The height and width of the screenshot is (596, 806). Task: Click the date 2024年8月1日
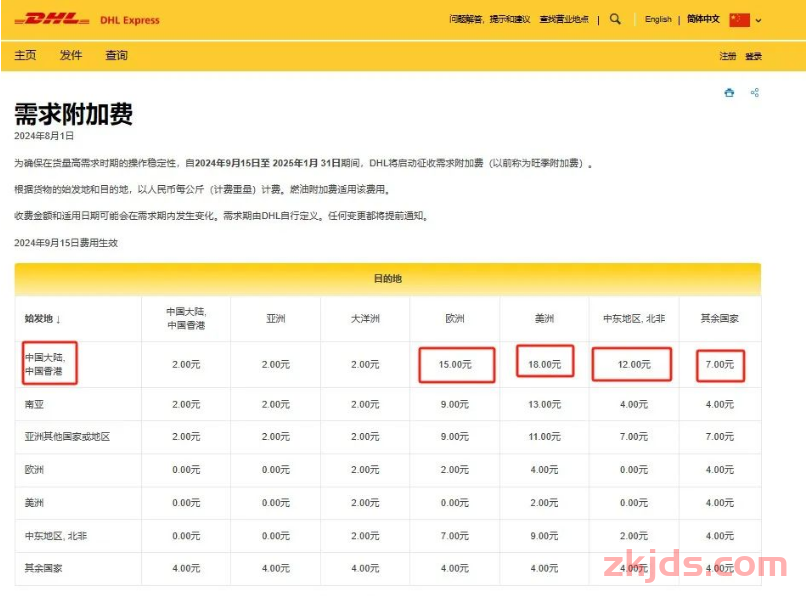point(44,136)
